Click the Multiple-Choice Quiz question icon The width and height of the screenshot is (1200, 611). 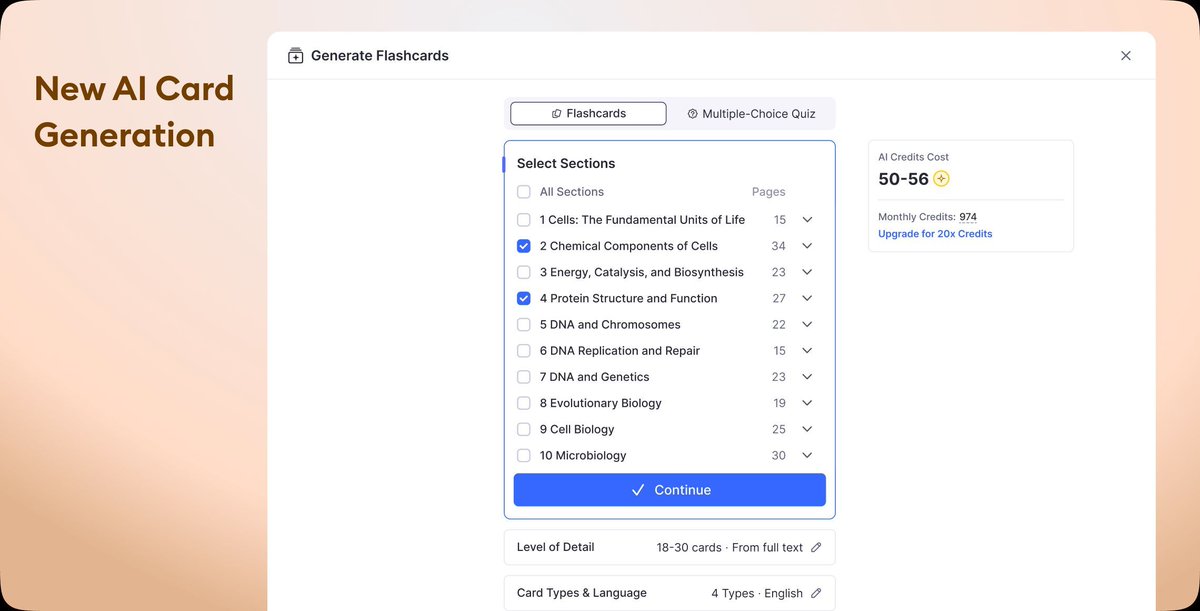click(692, 114)
